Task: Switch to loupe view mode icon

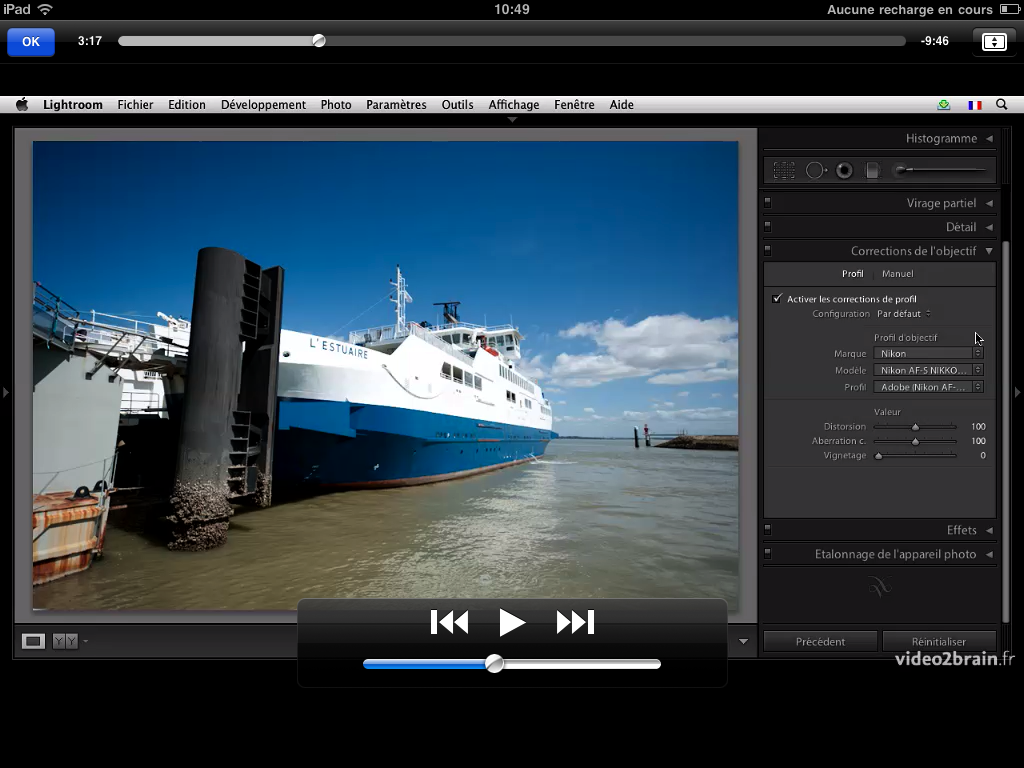Action: coord(33,641)
